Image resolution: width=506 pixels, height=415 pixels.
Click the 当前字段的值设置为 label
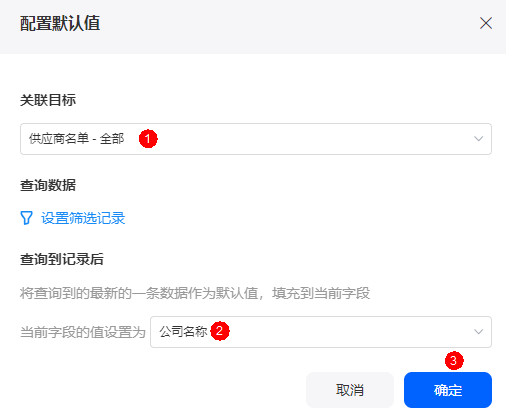[x=83, y=332]
